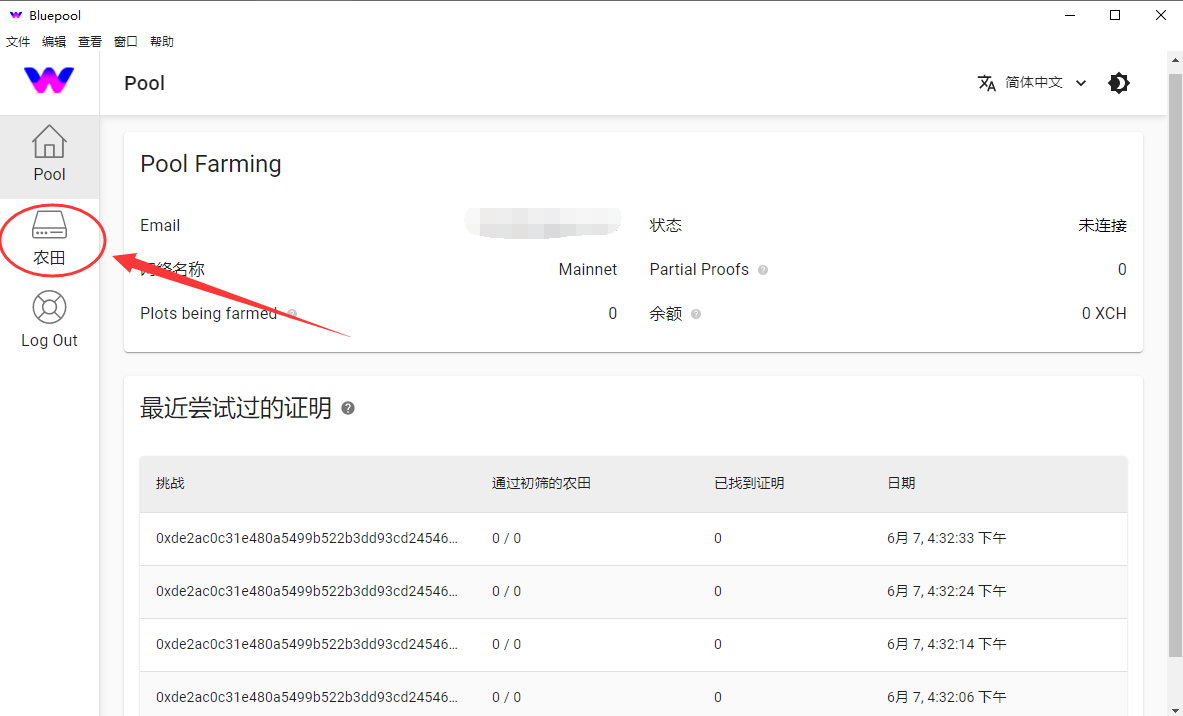This screenshot has width=1183, height=716.
Task: Click help icon next to Partial Proofs
Action: click(763, 270)
